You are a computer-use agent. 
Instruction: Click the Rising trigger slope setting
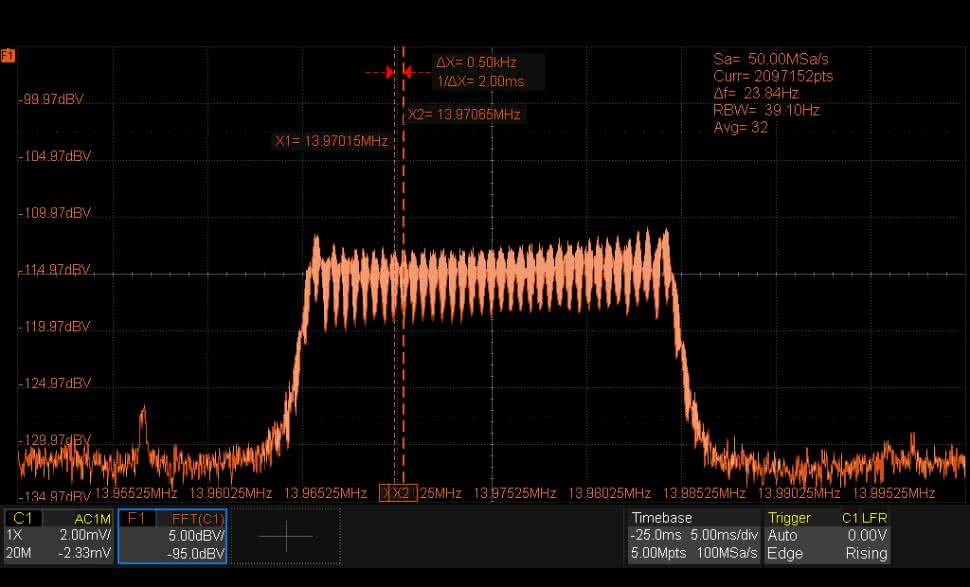pyautogui.click(x=865, y=554)
